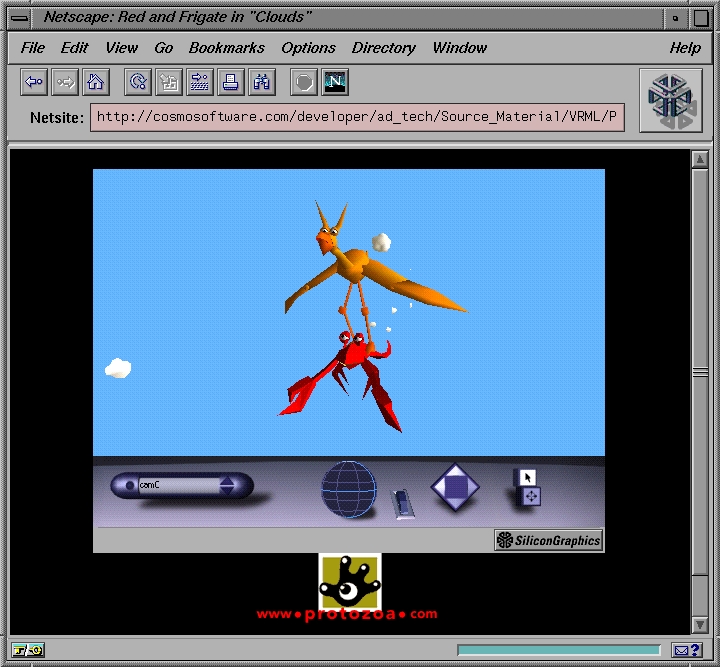Click the trackball sphere navigation control
Screen dimensions: 720x667
tap(348, 489)
